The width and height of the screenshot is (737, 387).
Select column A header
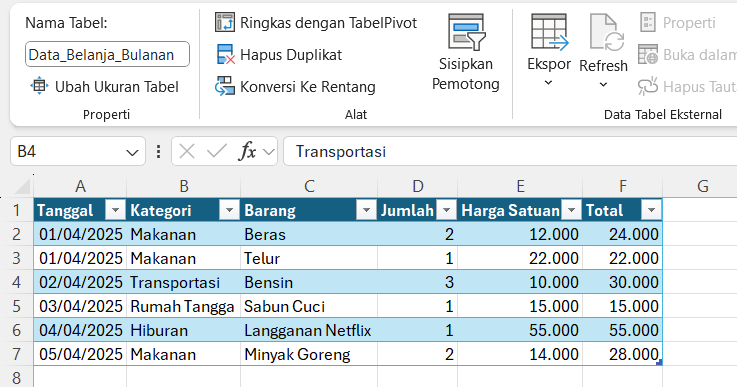(80, 186)
